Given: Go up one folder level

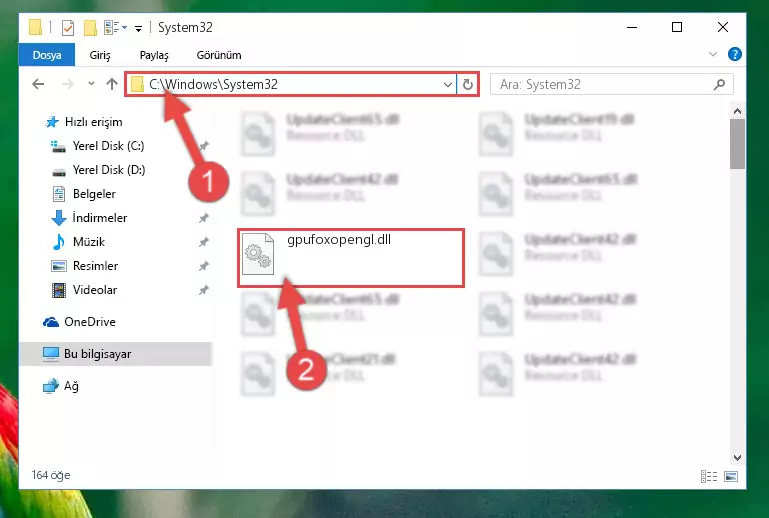Looking at the screenshot, I should (x=112, y=84).
